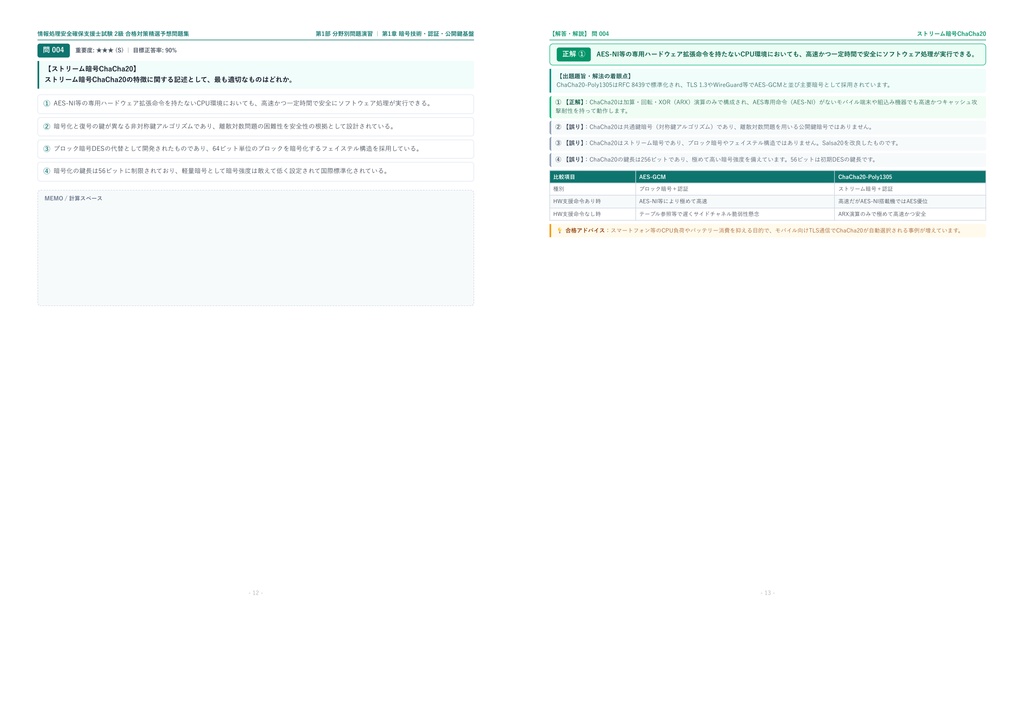Click the 【解答・解説】 問 004 page header
The height and width of the screenshot is (724, 1024).
579,33
